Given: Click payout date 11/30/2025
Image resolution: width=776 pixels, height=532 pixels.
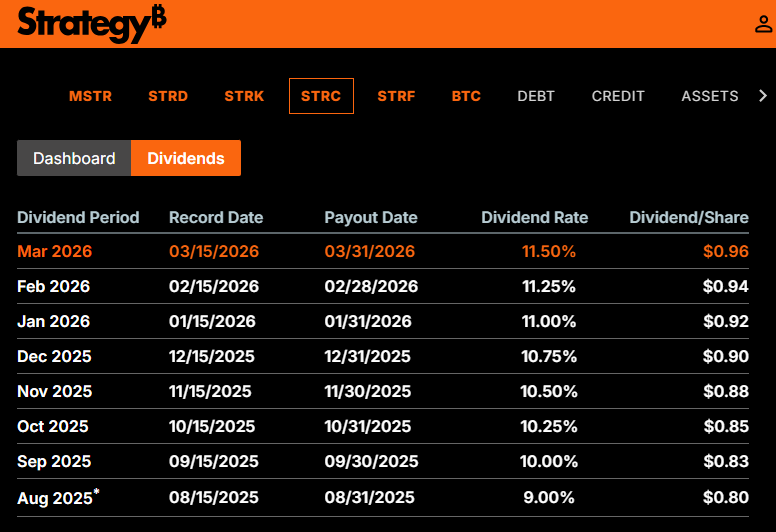Looking at the screenshot, I should point(368,391).
